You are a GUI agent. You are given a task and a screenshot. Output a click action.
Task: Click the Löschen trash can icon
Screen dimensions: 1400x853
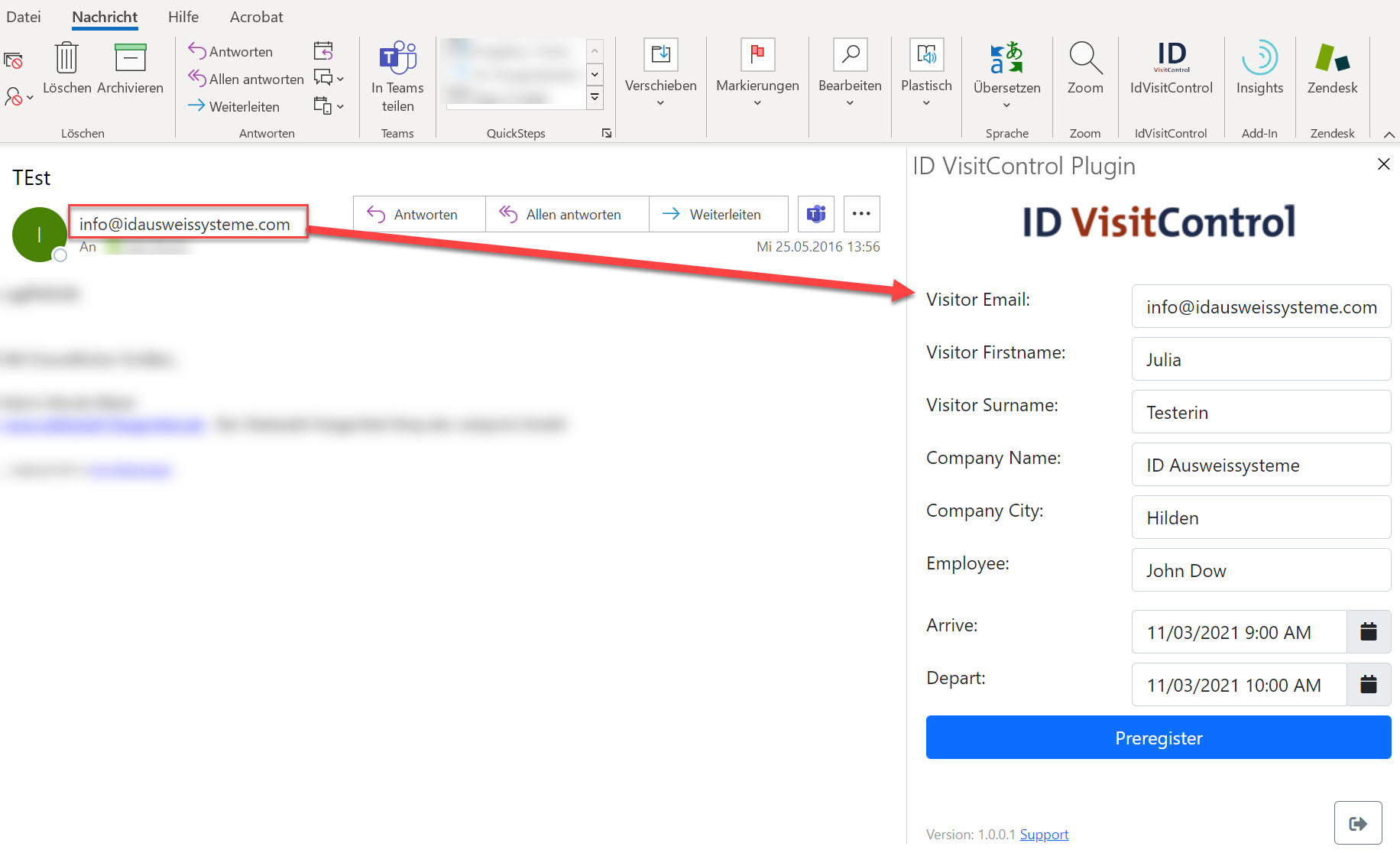coord(66,58)
